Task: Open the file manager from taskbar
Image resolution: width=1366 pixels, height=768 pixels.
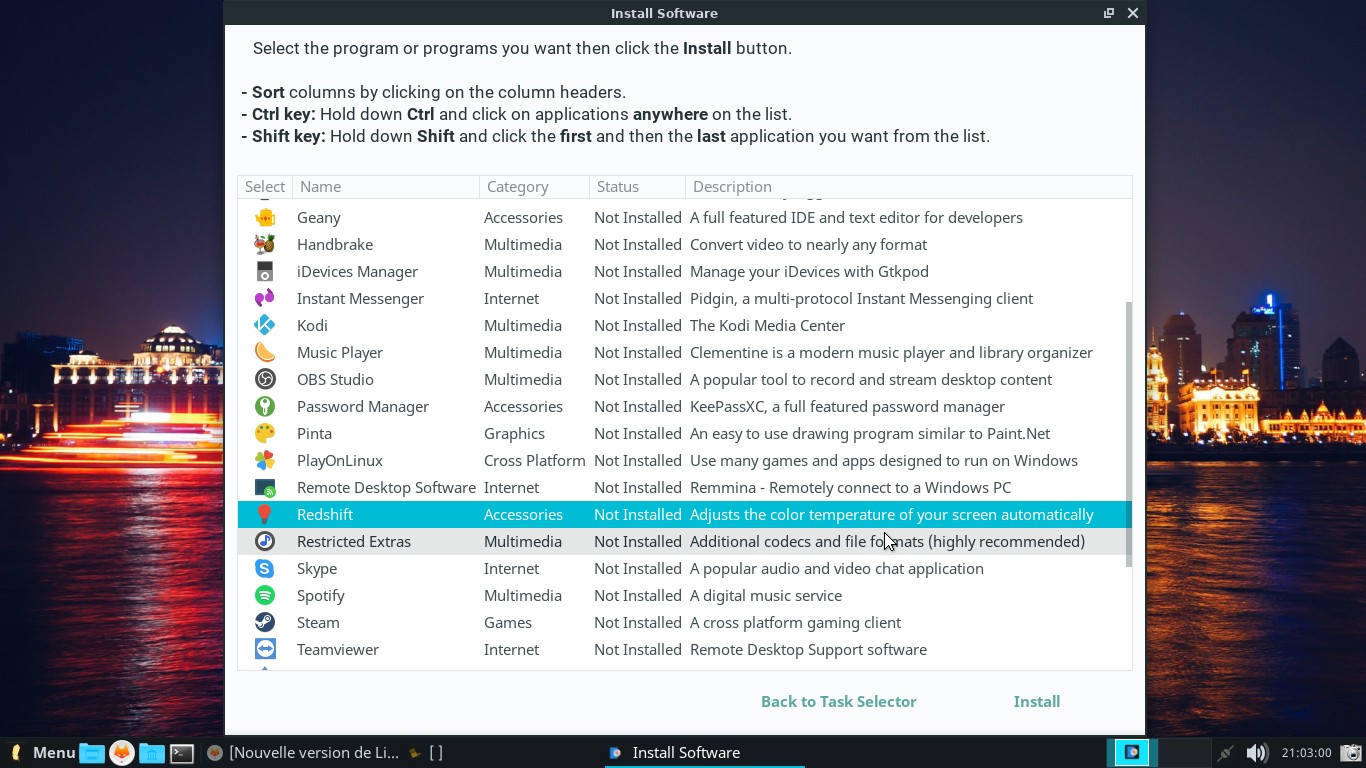Action: pos(92,753)
